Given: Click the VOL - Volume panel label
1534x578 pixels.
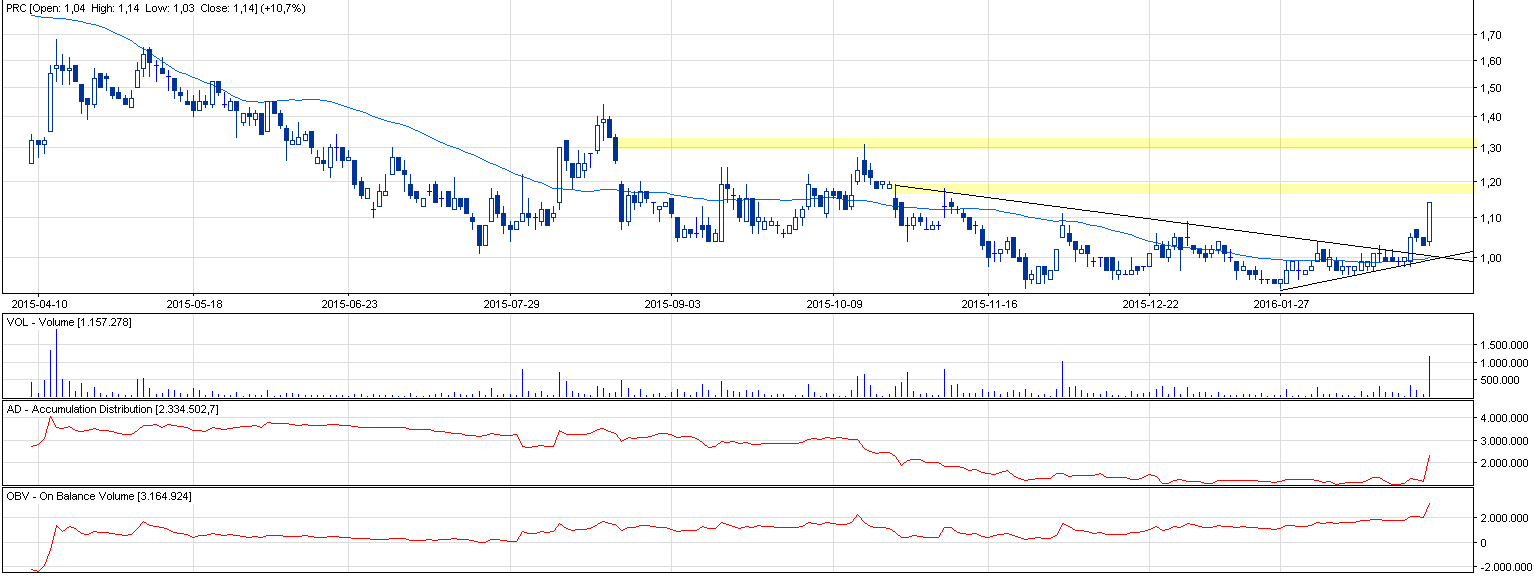Looking at the screenshot, I should tap(68, 323).
